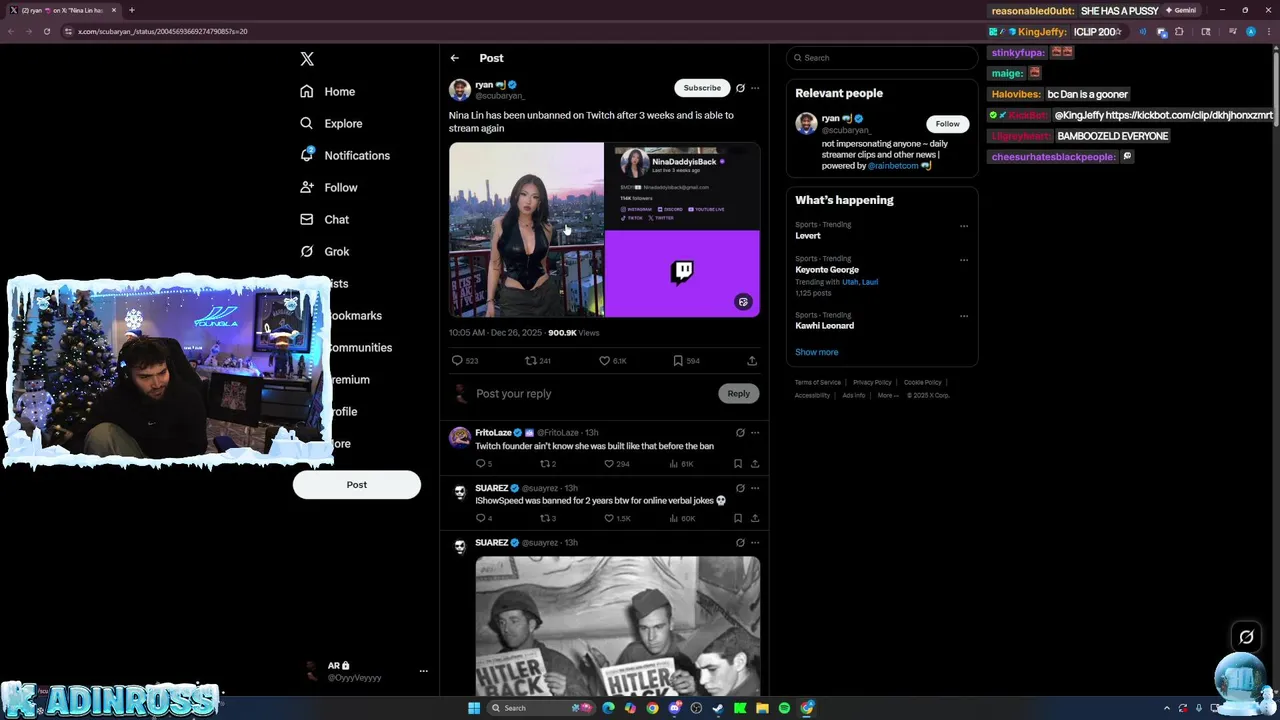Screen dimensions: 1280x720
Task: Open Grok from the sidebar
Action: [324, 251]
